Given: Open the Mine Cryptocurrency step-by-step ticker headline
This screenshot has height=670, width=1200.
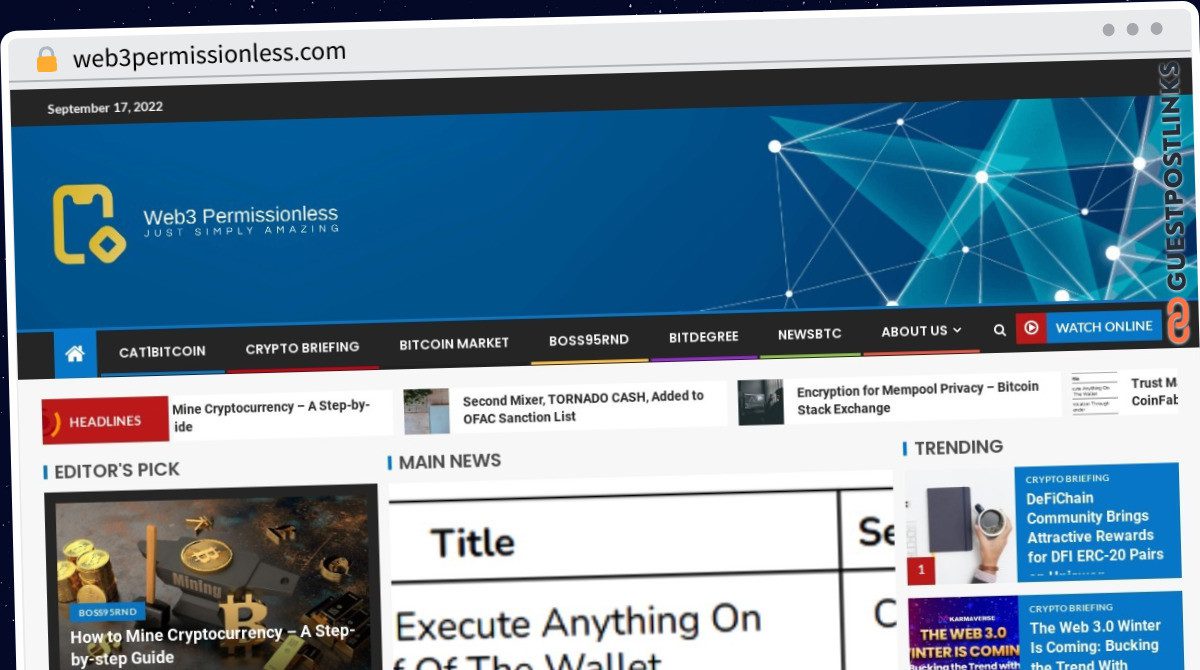Looking at the screenshot, I should pyautogui.click(x=271, y=417).
